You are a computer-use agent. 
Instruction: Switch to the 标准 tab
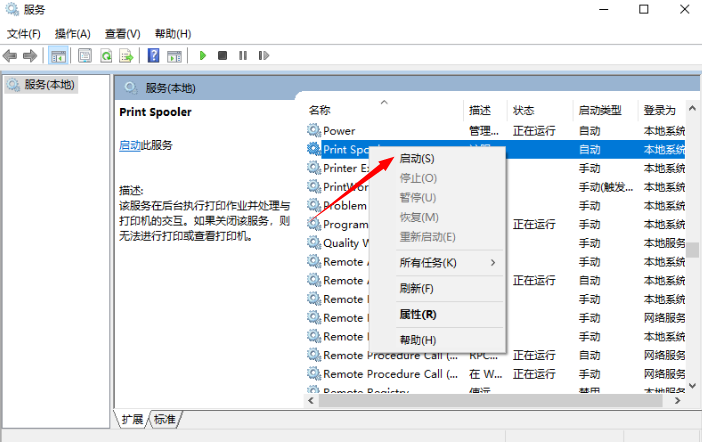(165, 419)
